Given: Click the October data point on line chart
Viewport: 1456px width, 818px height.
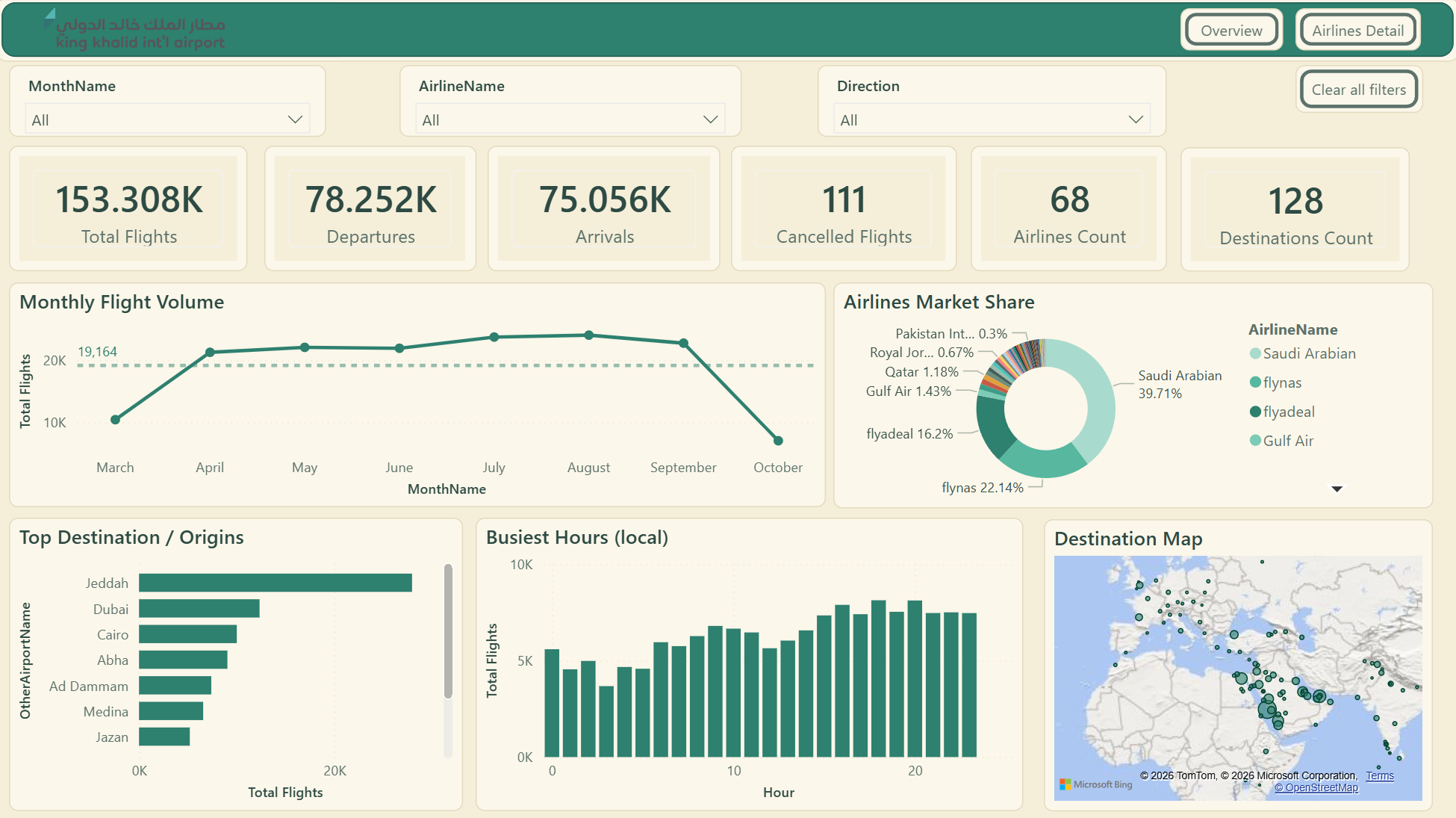Looking at the screenshot, I should click(778, 441).
